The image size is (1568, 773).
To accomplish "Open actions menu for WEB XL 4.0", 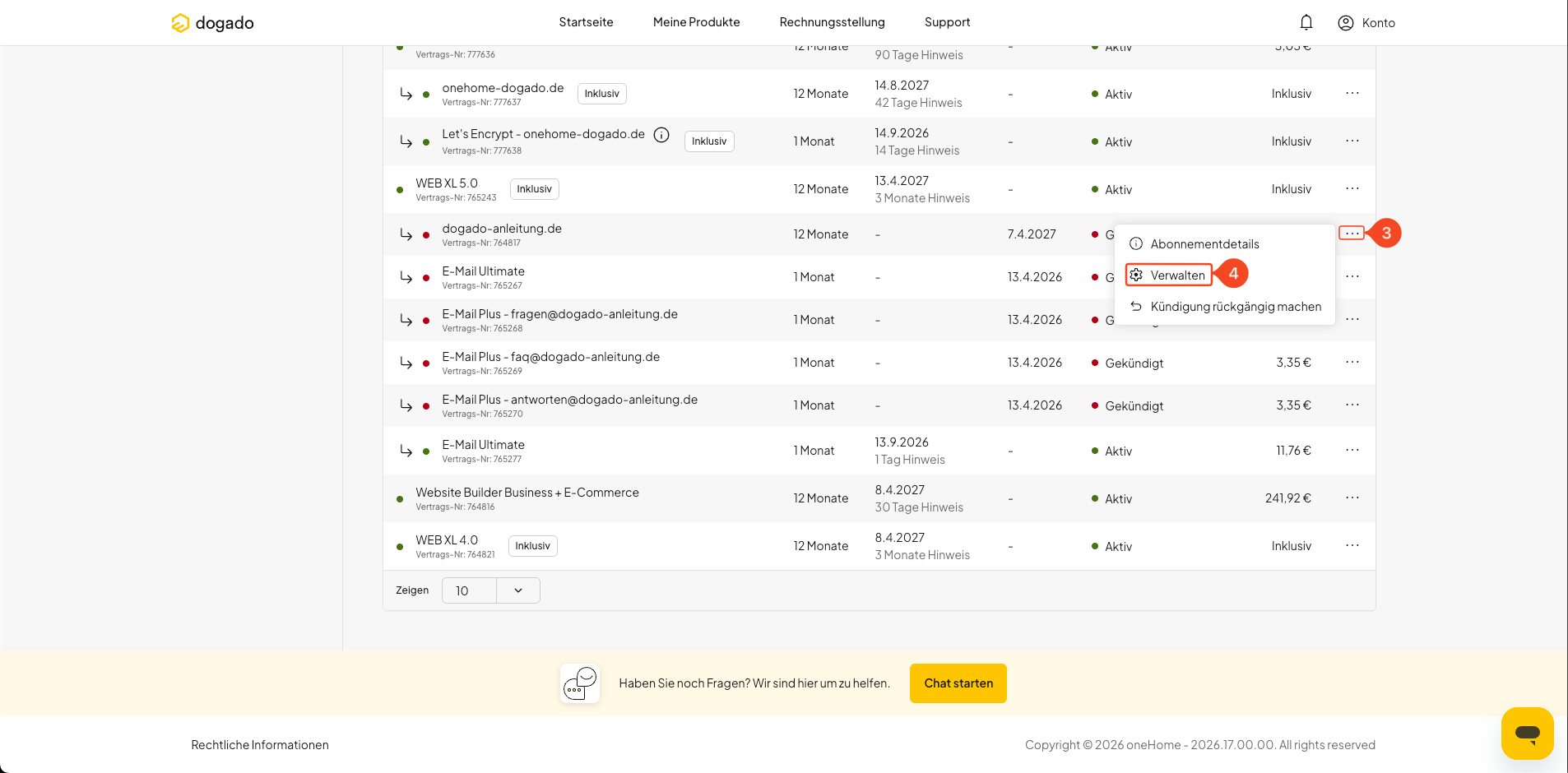I will click(x=1352, y=546).
